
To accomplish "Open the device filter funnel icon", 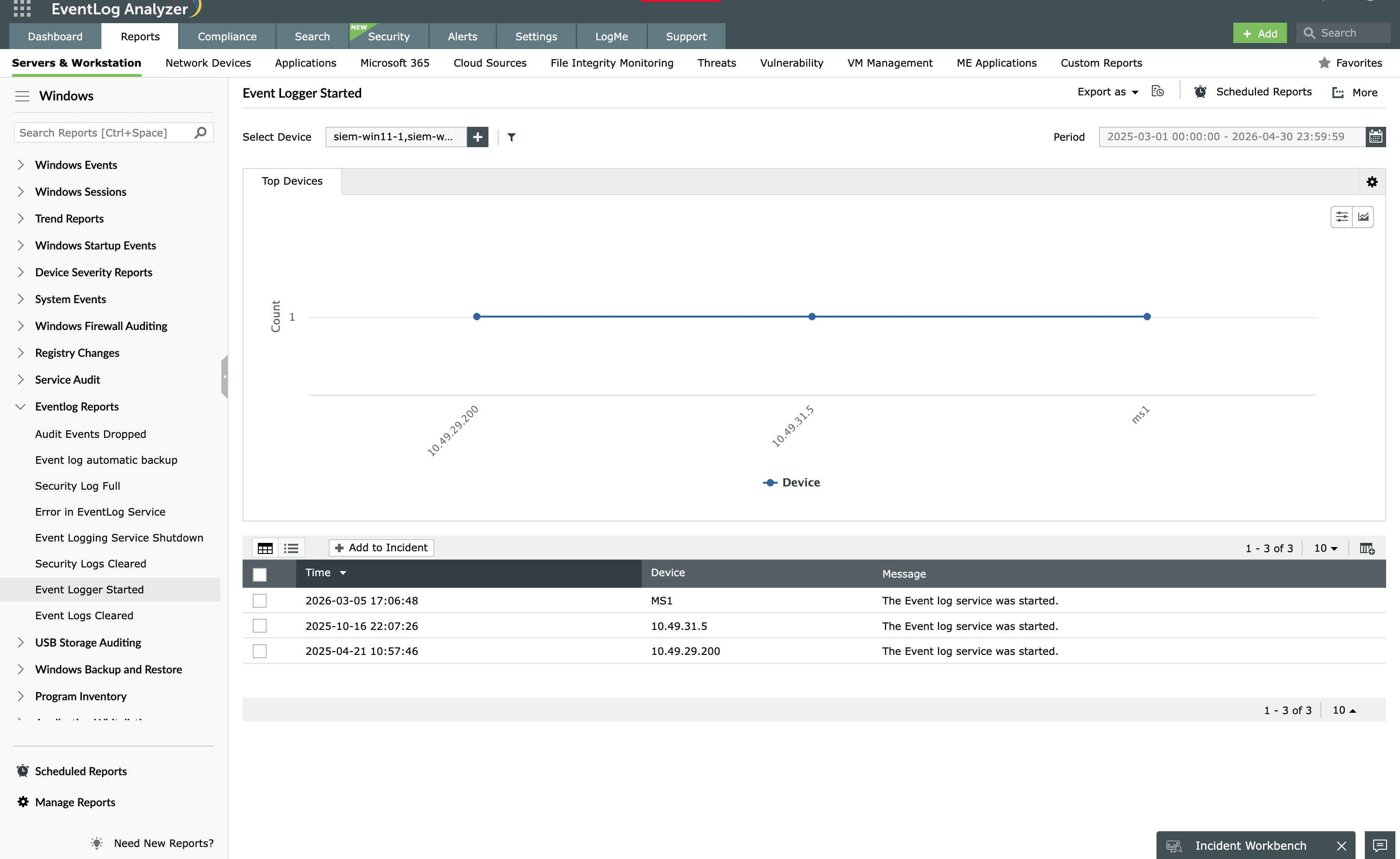I will [512, 137].
